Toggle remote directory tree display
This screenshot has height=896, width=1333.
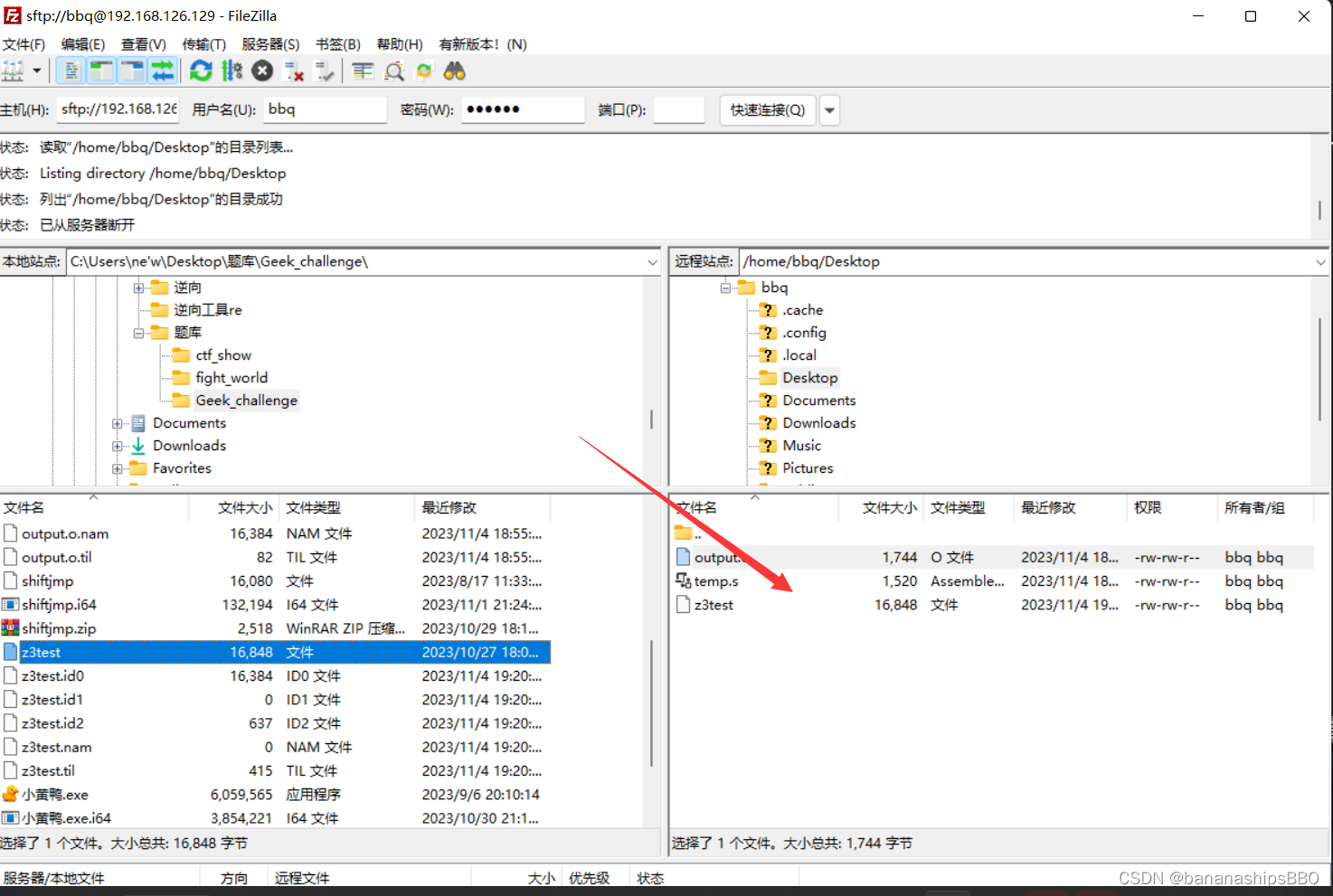pyautogui.click(x=132, y=71)
